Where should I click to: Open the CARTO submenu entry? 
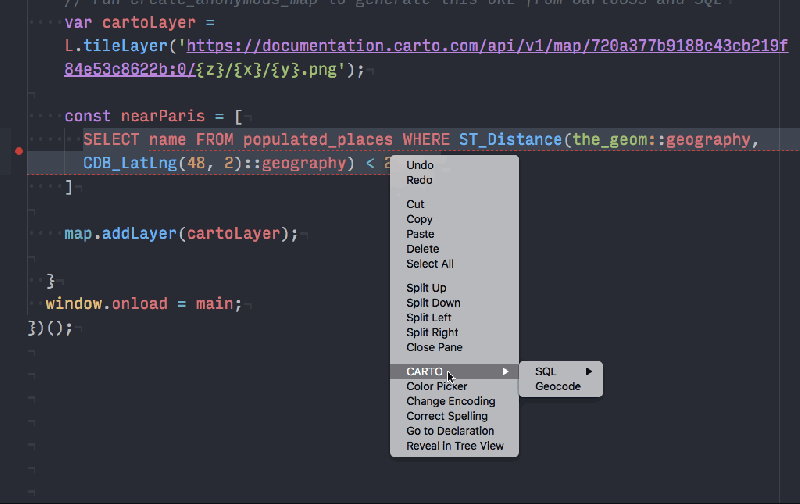454,371
